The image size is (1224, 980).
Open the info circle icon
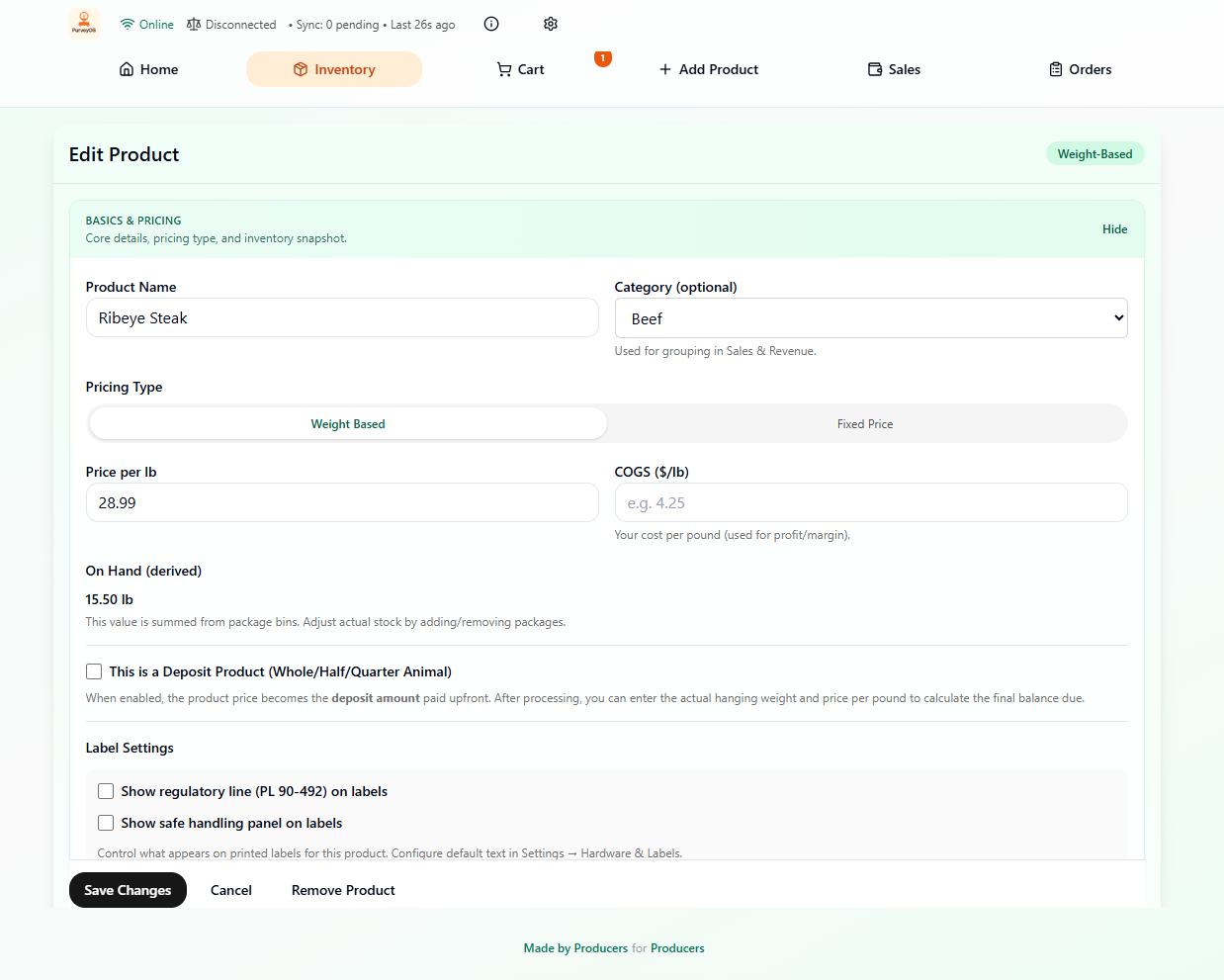pyautogui.click(x=491, y=24)
